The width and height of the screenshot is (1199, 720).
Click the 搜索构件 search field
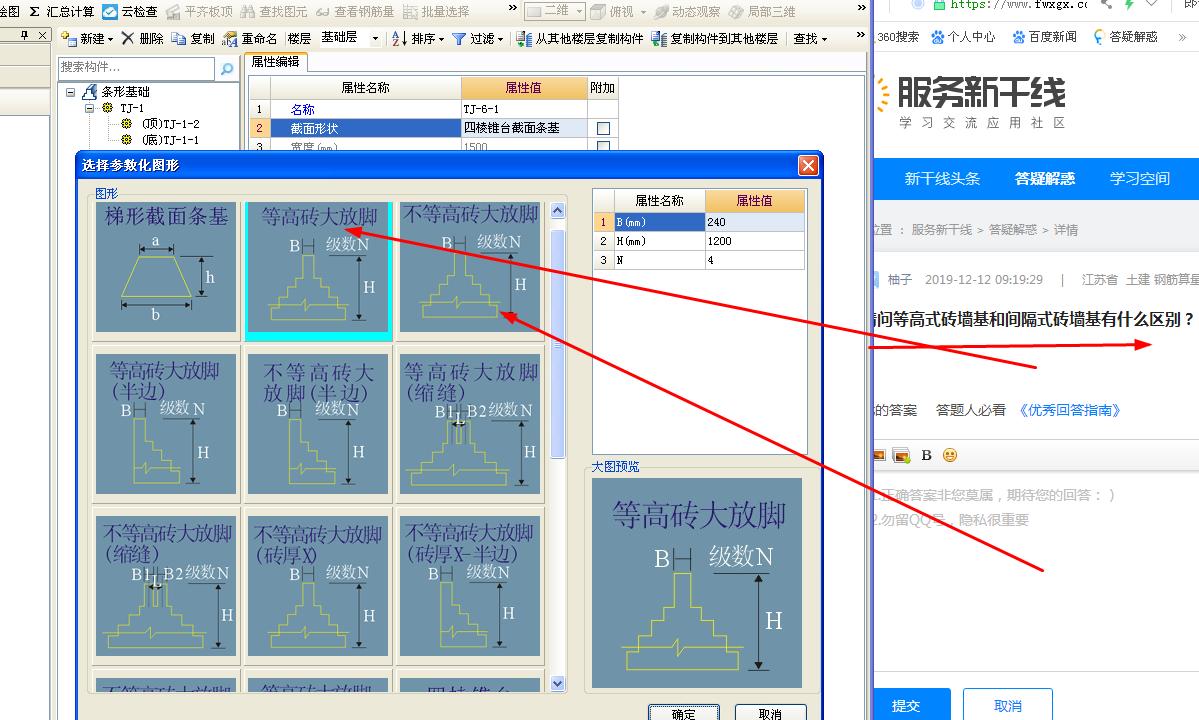coord(137,68)
